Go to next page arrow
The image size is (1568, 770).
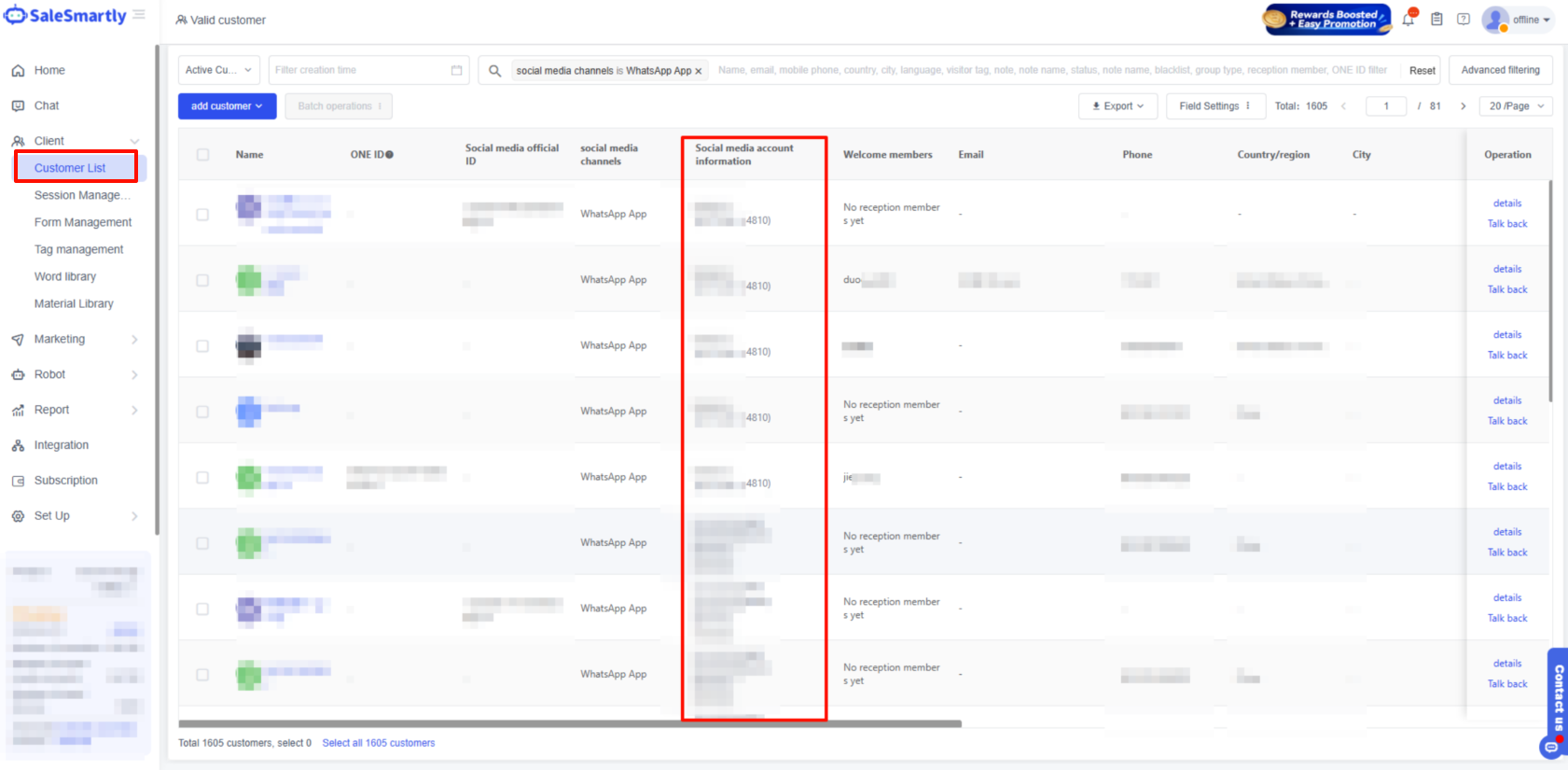pyautogui.click(x=1463, y=106)
